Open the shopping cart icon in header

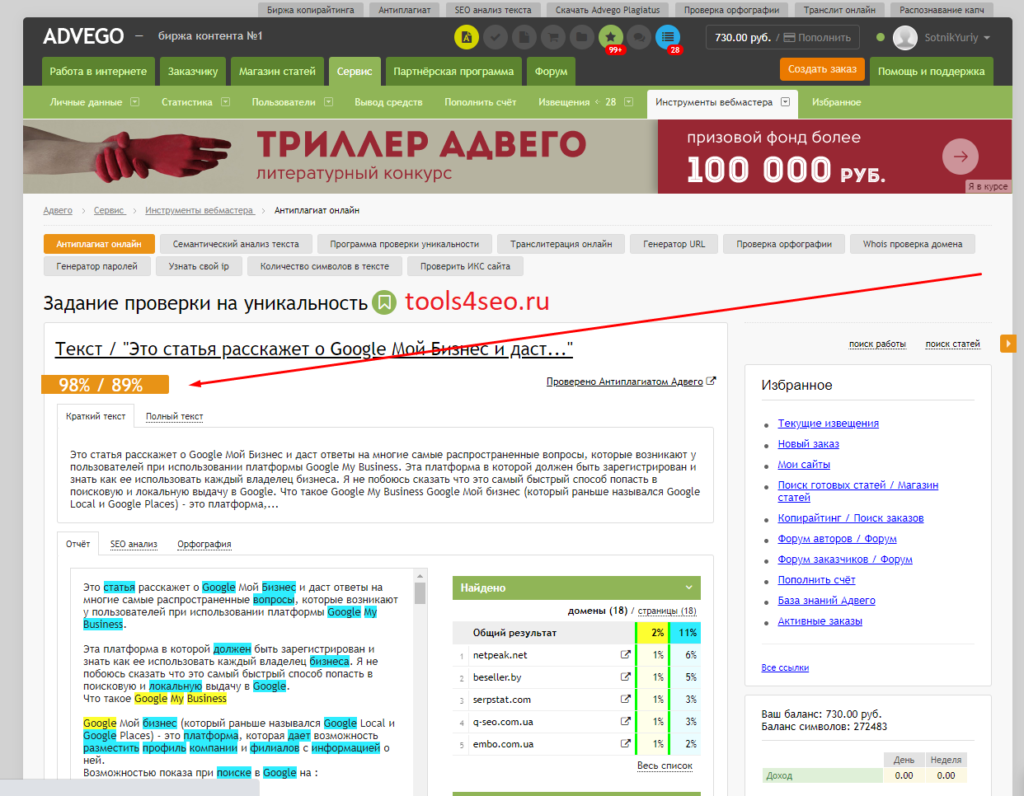click(553, 37)
